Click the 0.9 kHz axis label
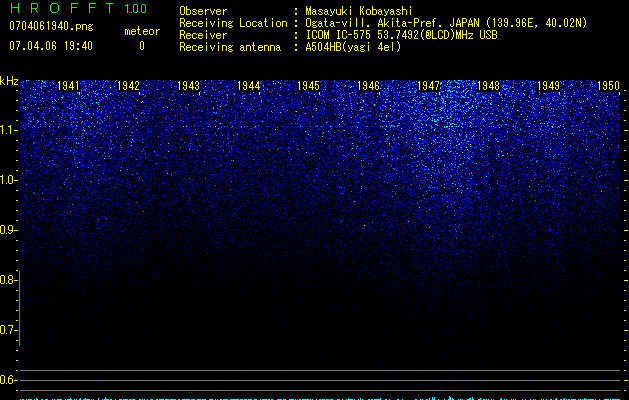 8,230
